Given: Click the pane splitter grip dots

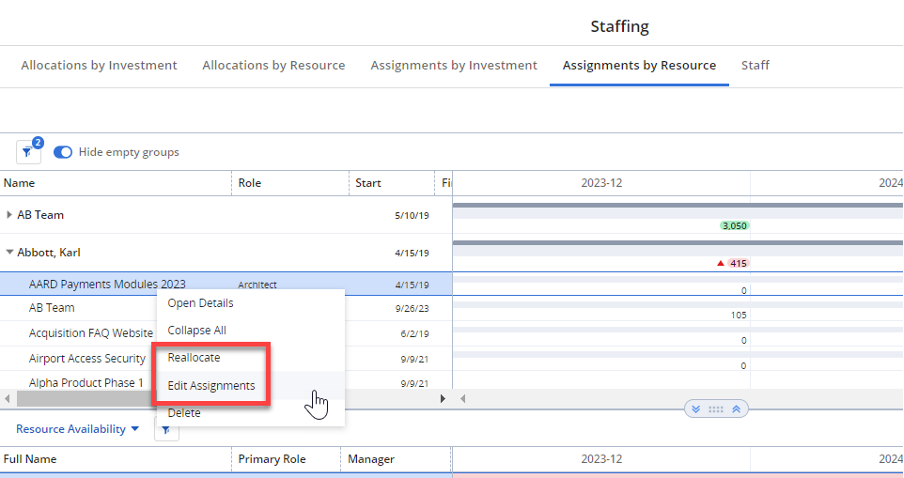Looking at the screenshot, I should (716, 409).
